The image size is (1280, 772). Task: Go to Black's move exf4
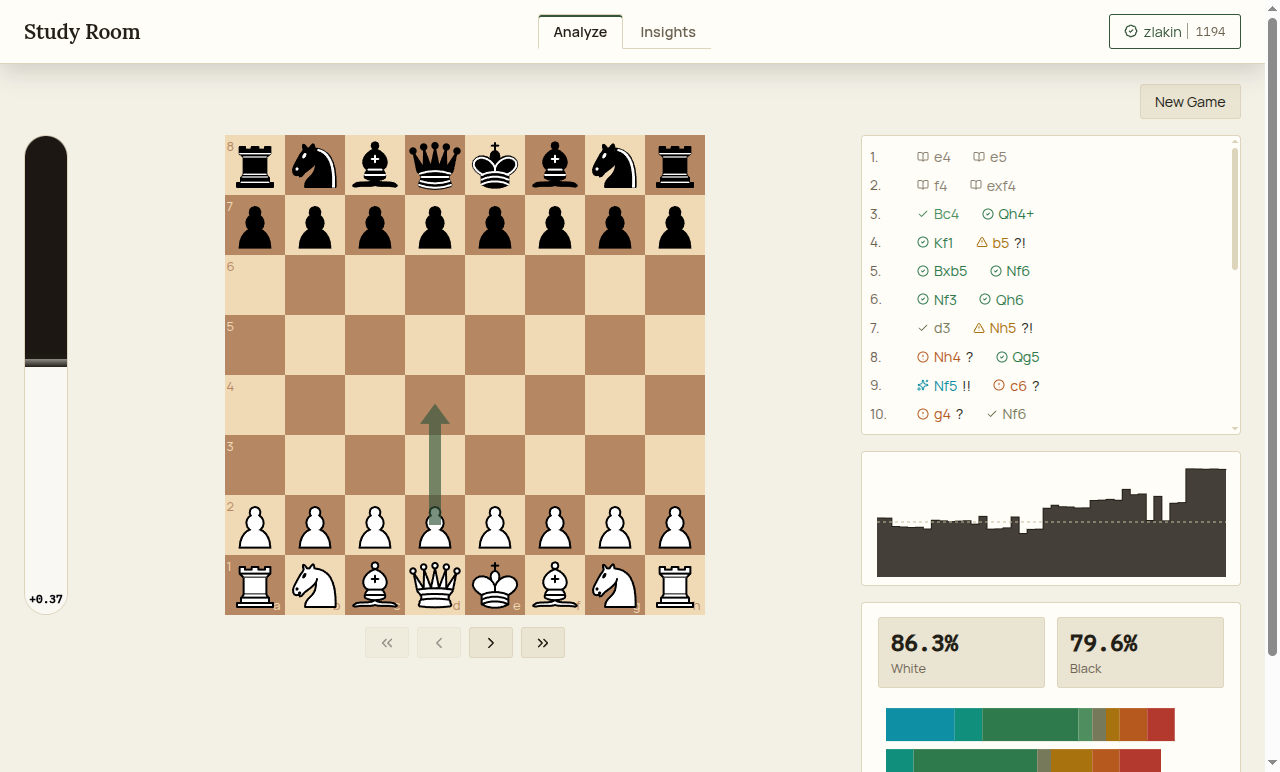[992, 186]
